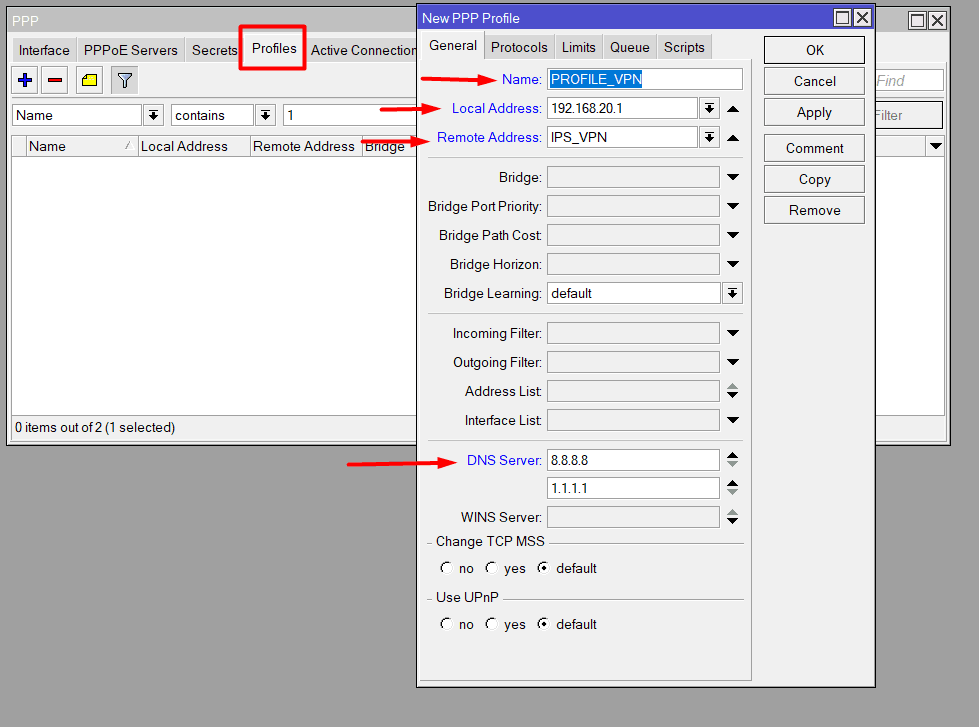Remove selected profile using the minus icon
This screenshot has height=727, width=979.
(x=54, y=80)
